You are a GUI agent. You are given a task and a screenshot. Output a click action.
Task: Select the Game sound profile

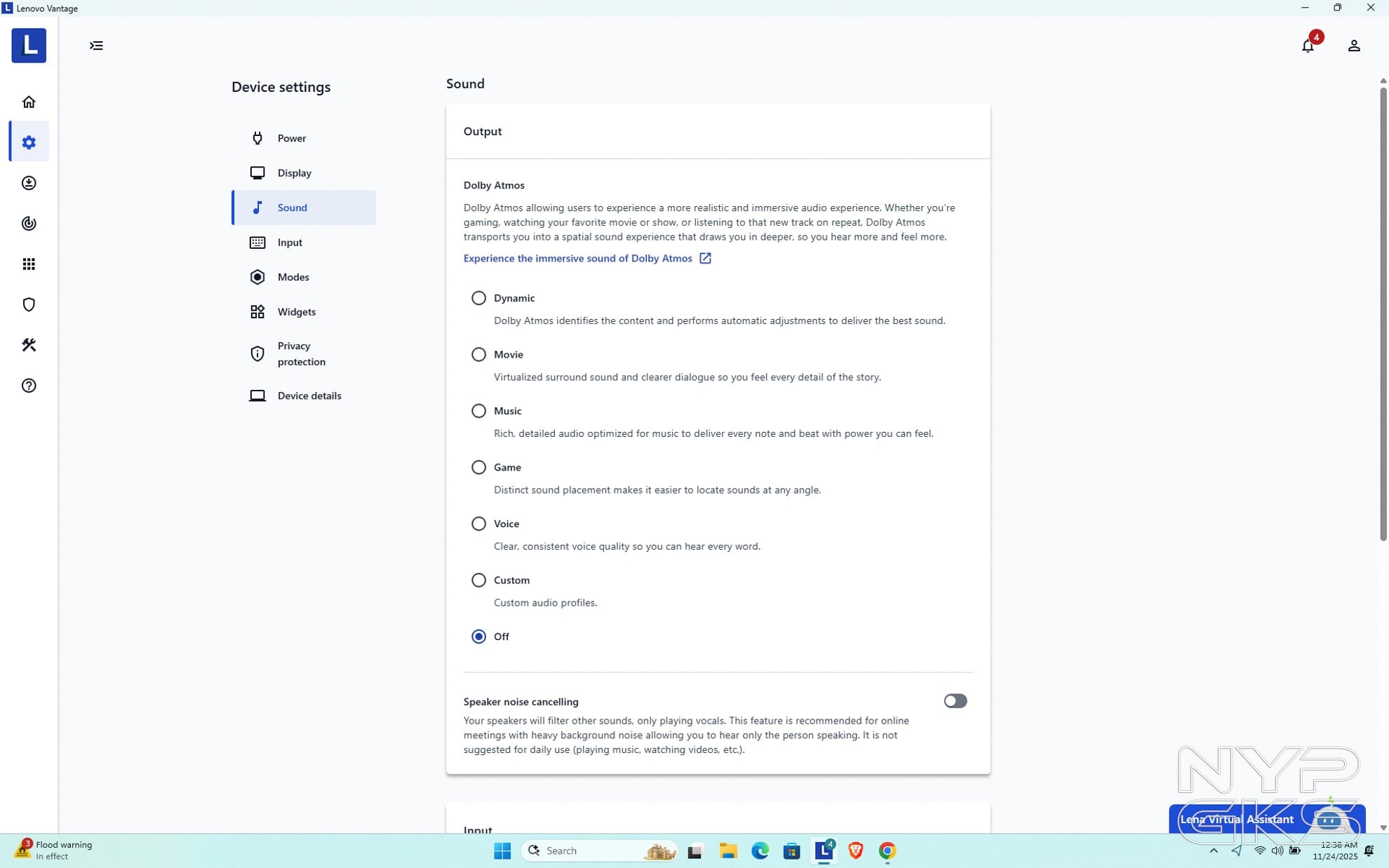click(x=478, y=468)
